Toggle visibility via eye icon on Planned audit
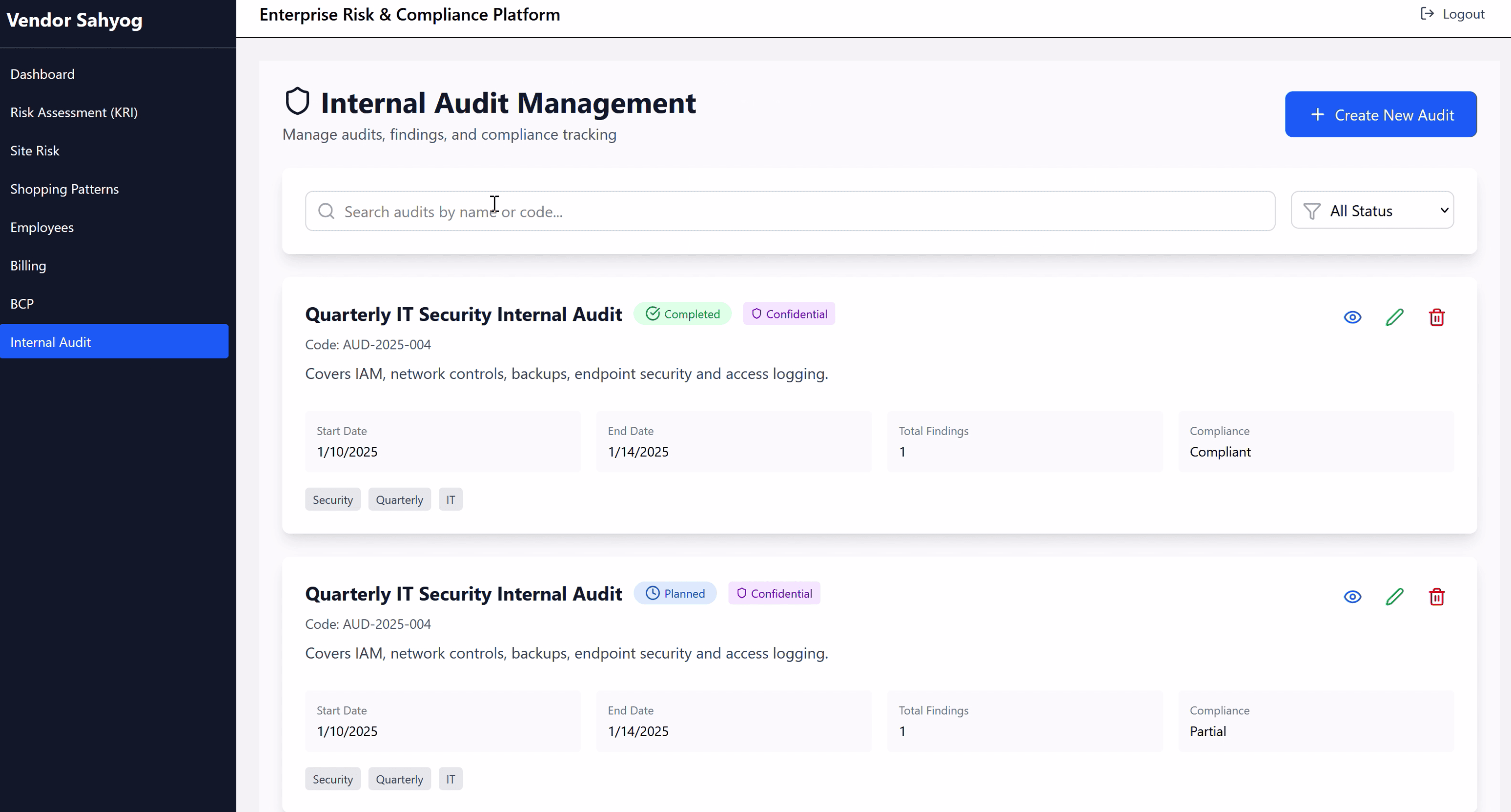This screenshot has height=812, width=1511. point(1352,596)
